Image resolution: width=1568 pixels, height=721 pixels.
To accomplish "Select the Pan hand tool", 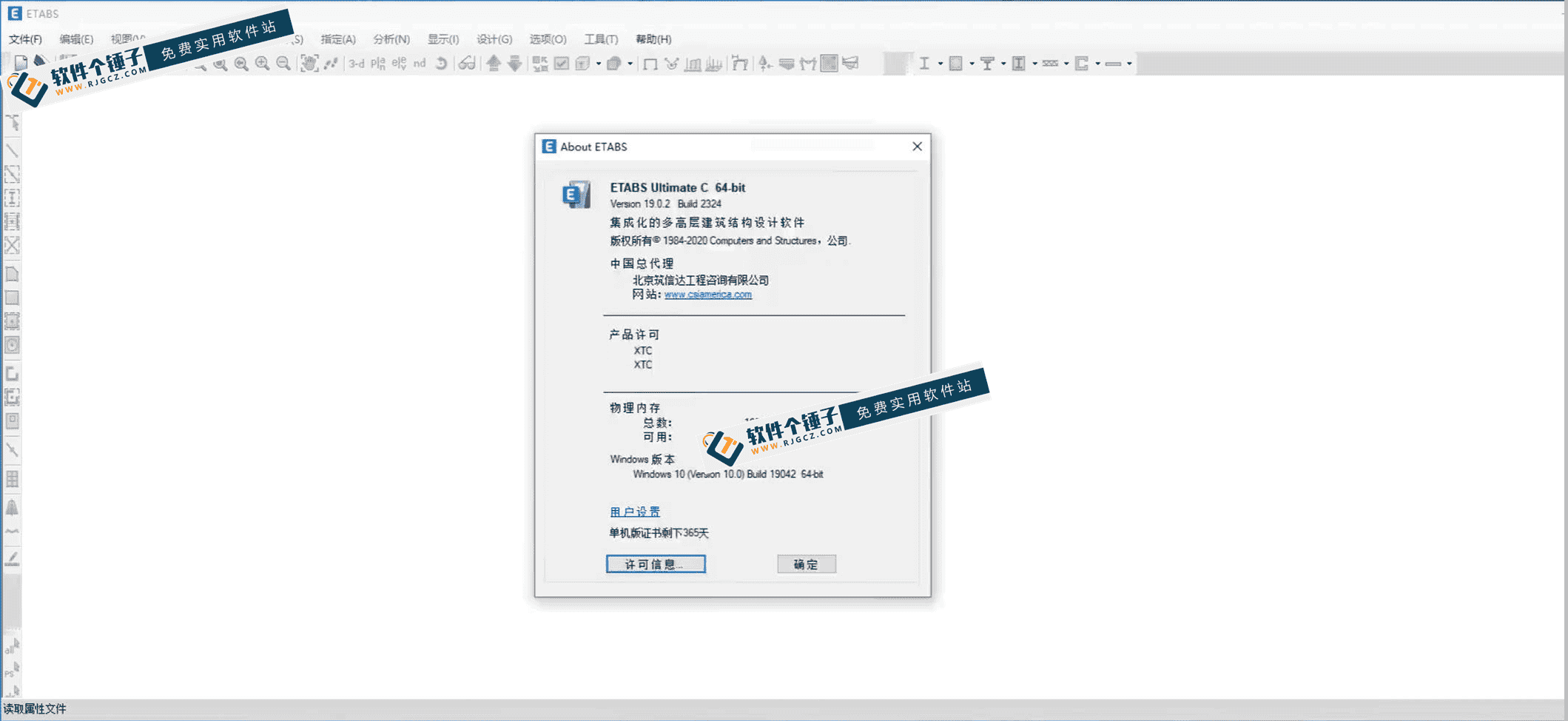I will (309, 64).
